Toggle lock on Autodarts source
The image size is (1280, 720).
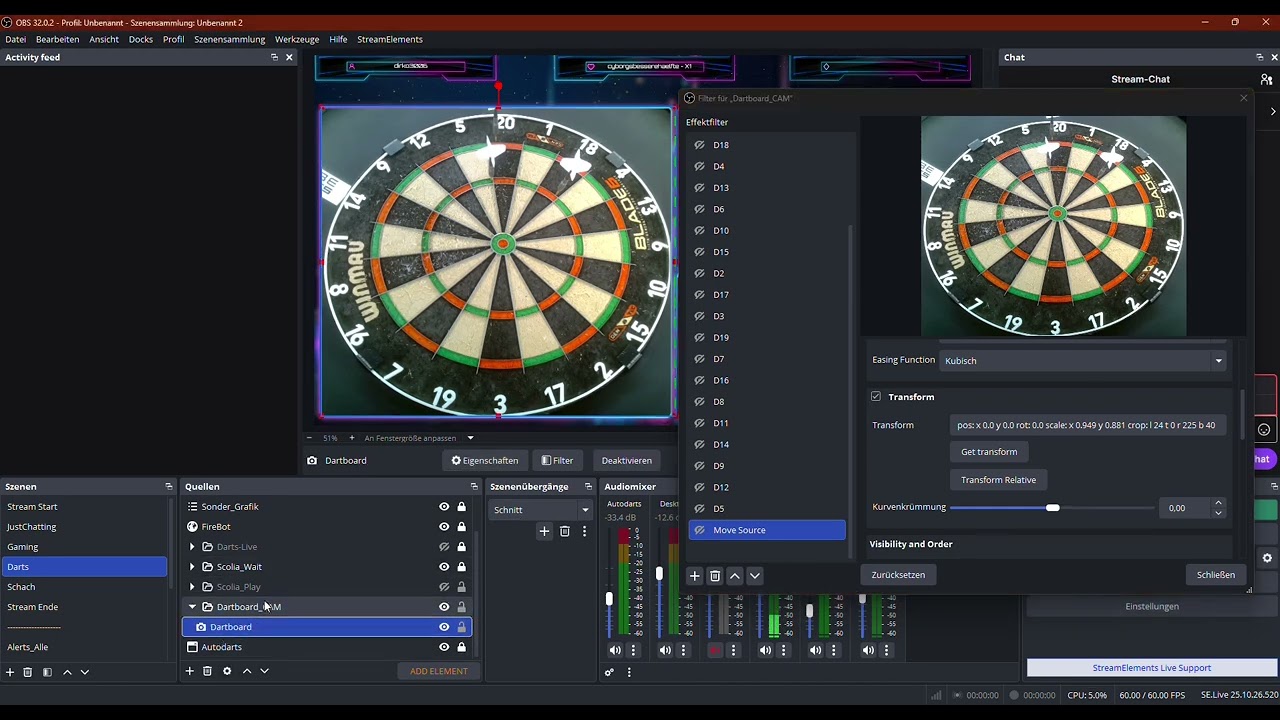click(x=461, y=647)
